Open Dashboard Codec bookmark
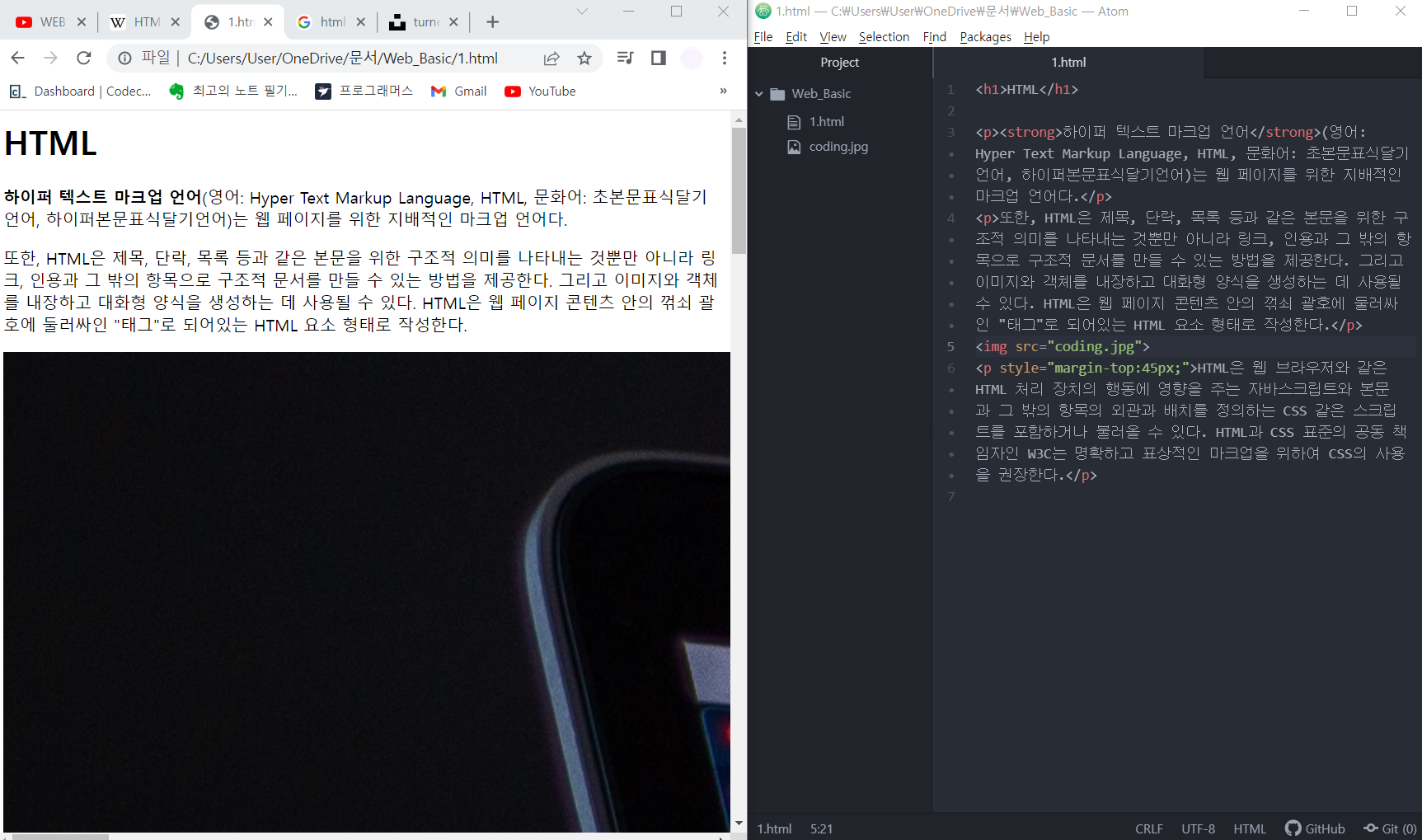1422x840 pixels. tap(81, 91)
